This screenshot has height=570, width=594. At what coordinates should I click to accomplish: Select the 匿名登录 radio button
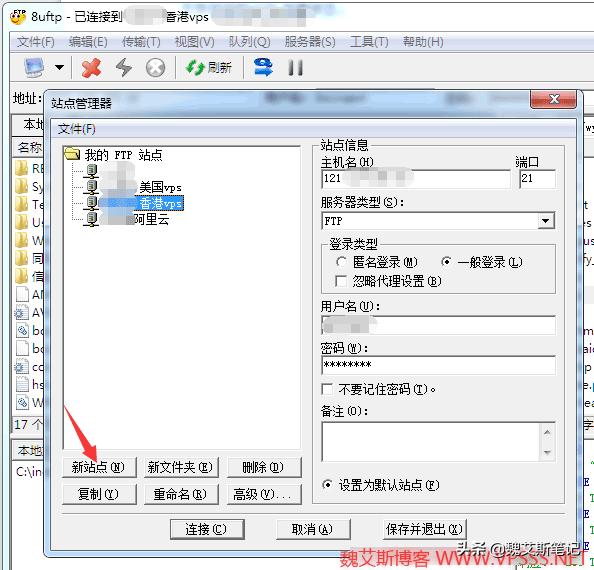pyautogui.click(x=341, y=262)
